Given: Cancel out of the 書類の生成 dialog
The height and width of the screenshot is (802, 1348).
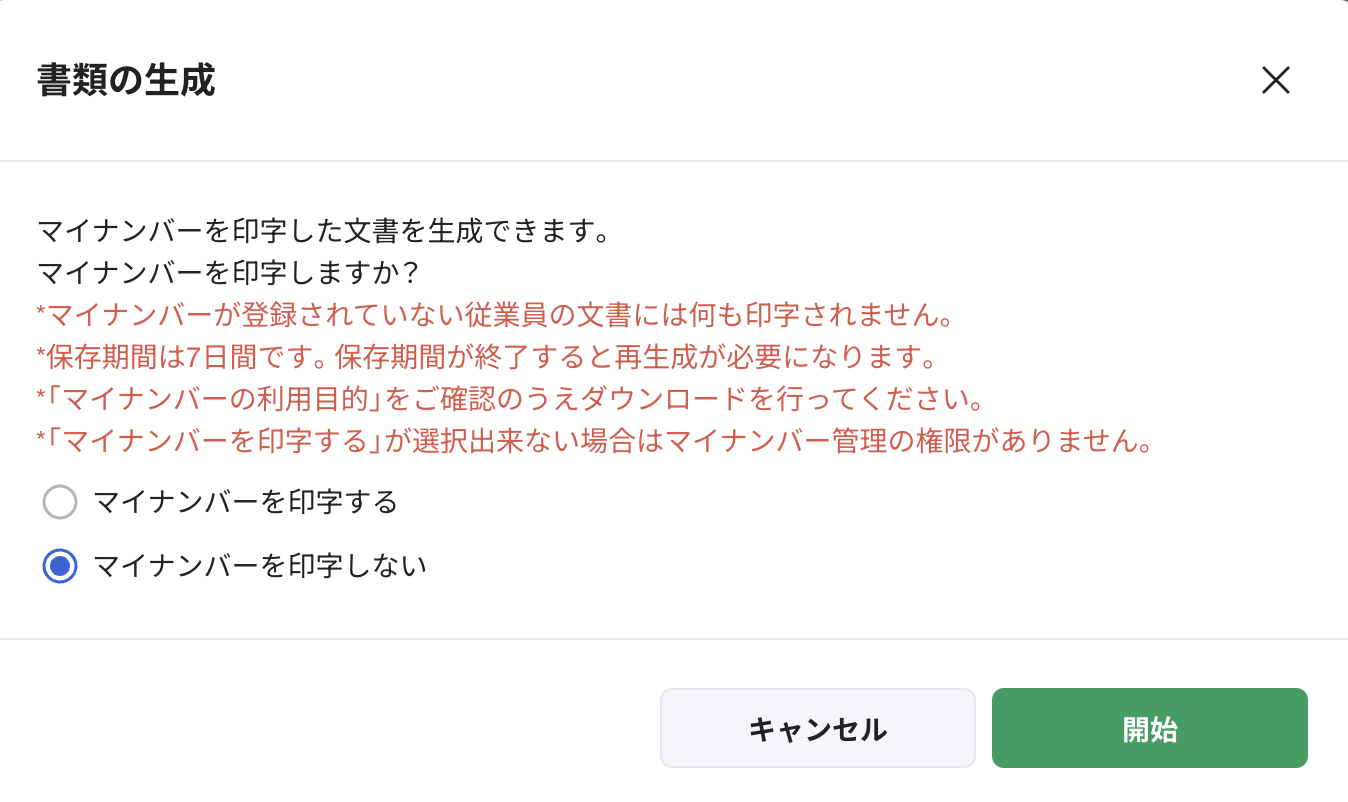Looking at the screenshot, I should [x=817, y=728].
